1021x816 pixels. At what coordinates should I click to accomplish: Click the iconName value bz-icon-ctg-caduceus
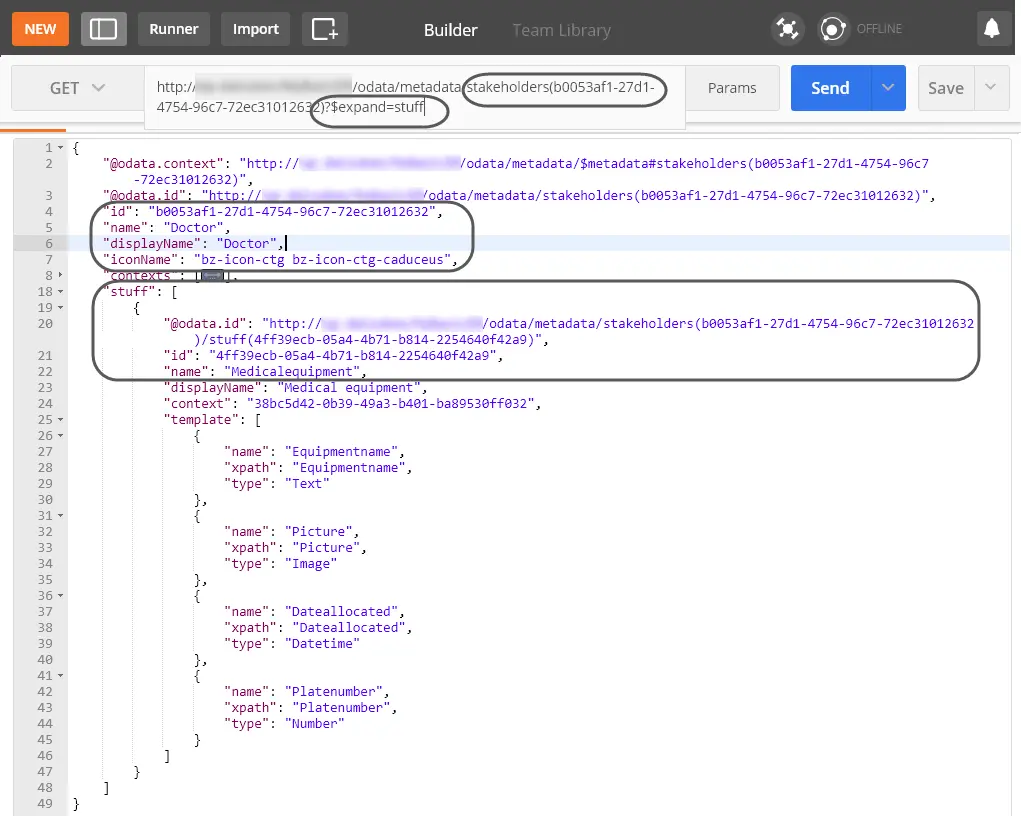point(323,260)
